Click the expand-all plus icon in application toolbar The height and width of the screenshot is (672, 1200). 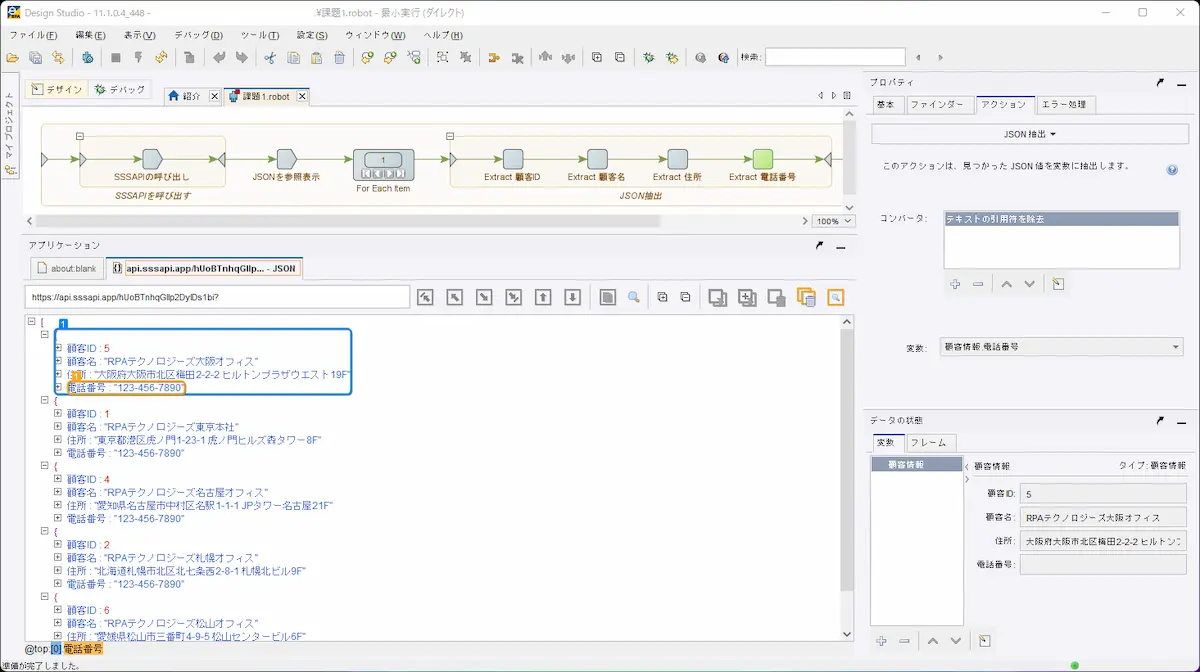pyautogui.click(x=662, y=297)
